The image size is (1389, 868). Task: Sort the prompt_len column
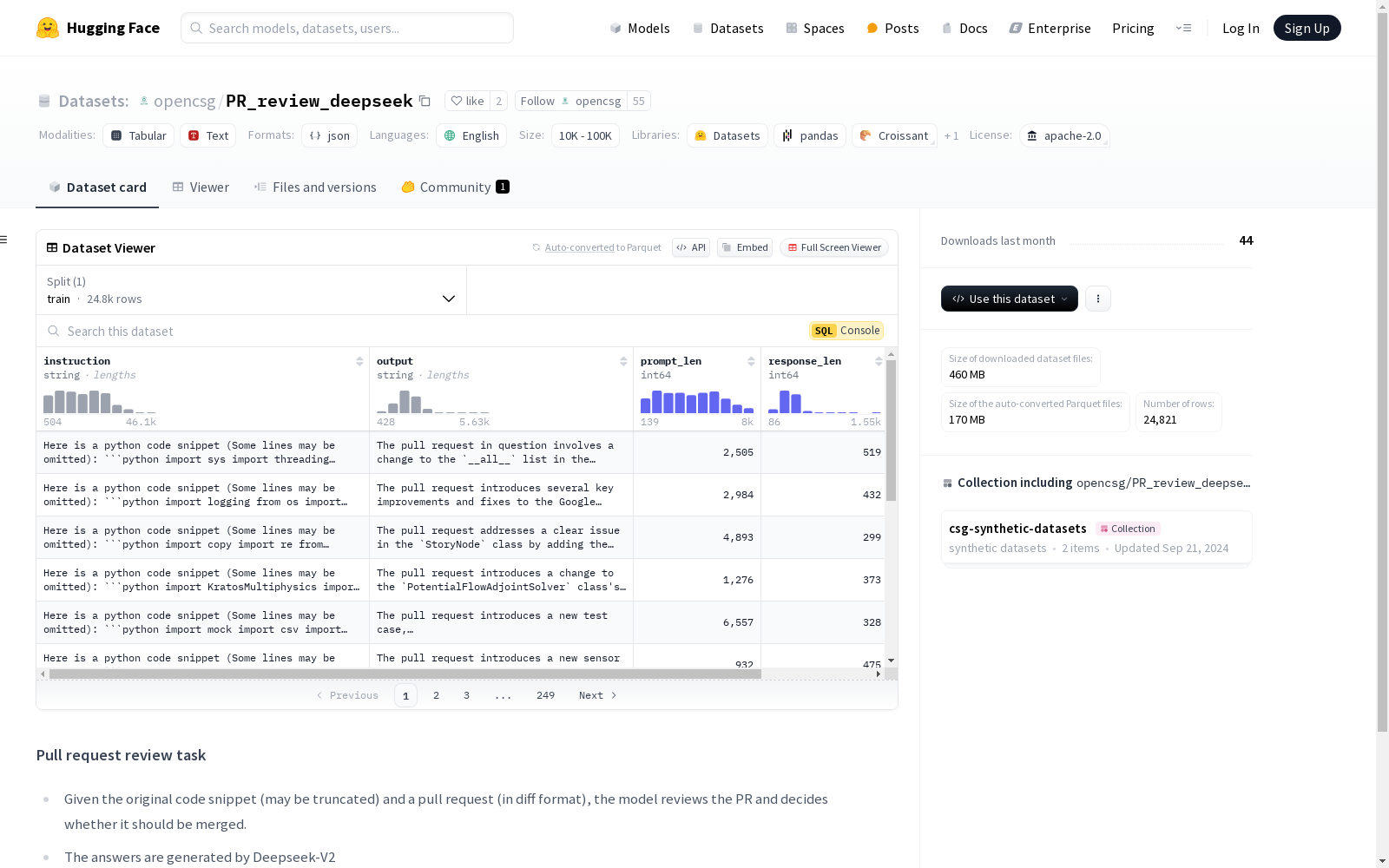[751, 361]
